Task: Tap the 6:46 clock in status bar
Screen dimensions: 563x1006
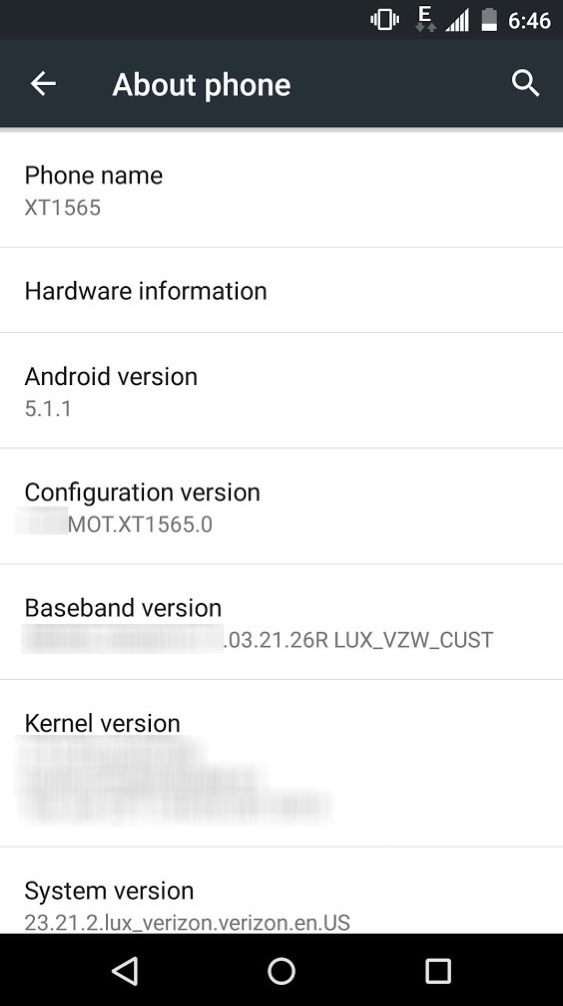Action: click(529, 21)
